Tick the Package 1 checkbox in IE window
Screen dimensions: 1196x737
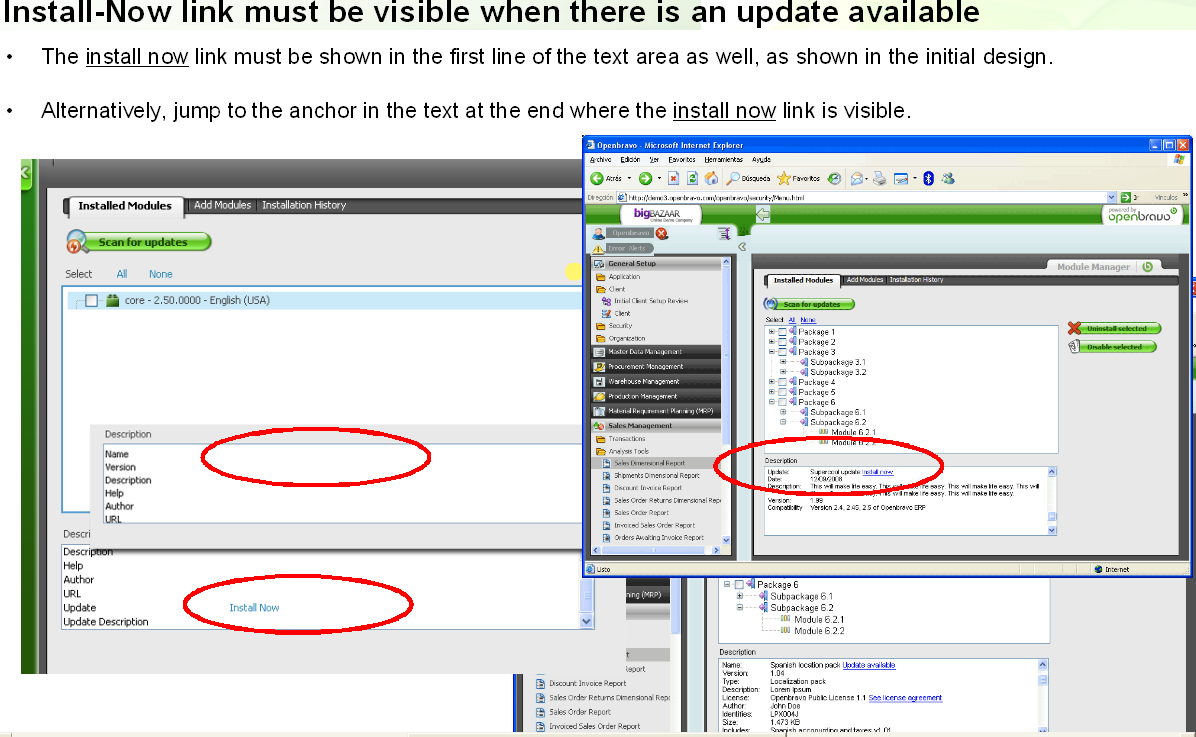coord(782,332)
